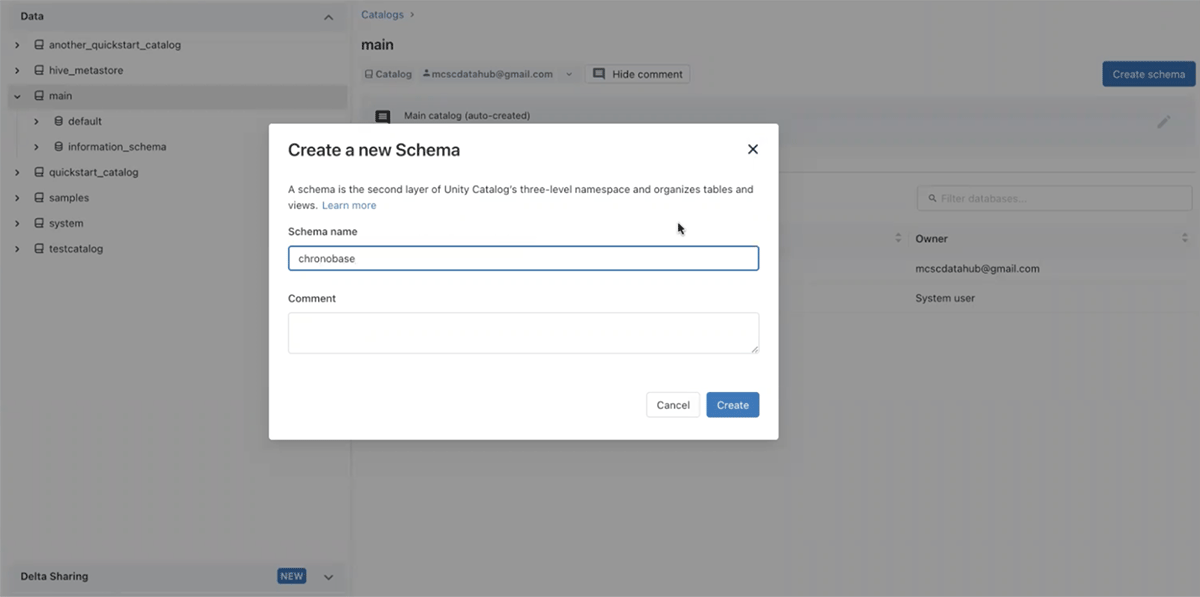1200x597 pixels.
Task: Expand the another_quickstart_catalog tree node
Action: 17,45
